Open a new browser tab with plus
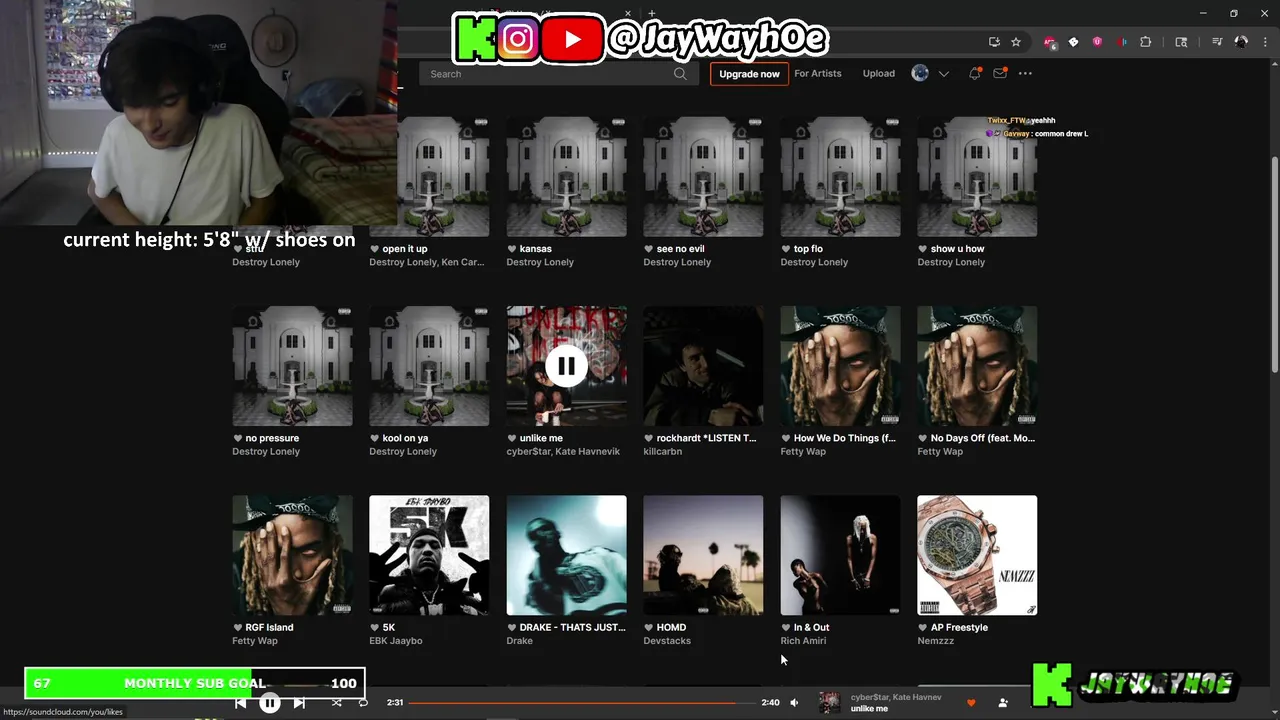The width and height of the screenshot is (1280, 720). point(652,14)
